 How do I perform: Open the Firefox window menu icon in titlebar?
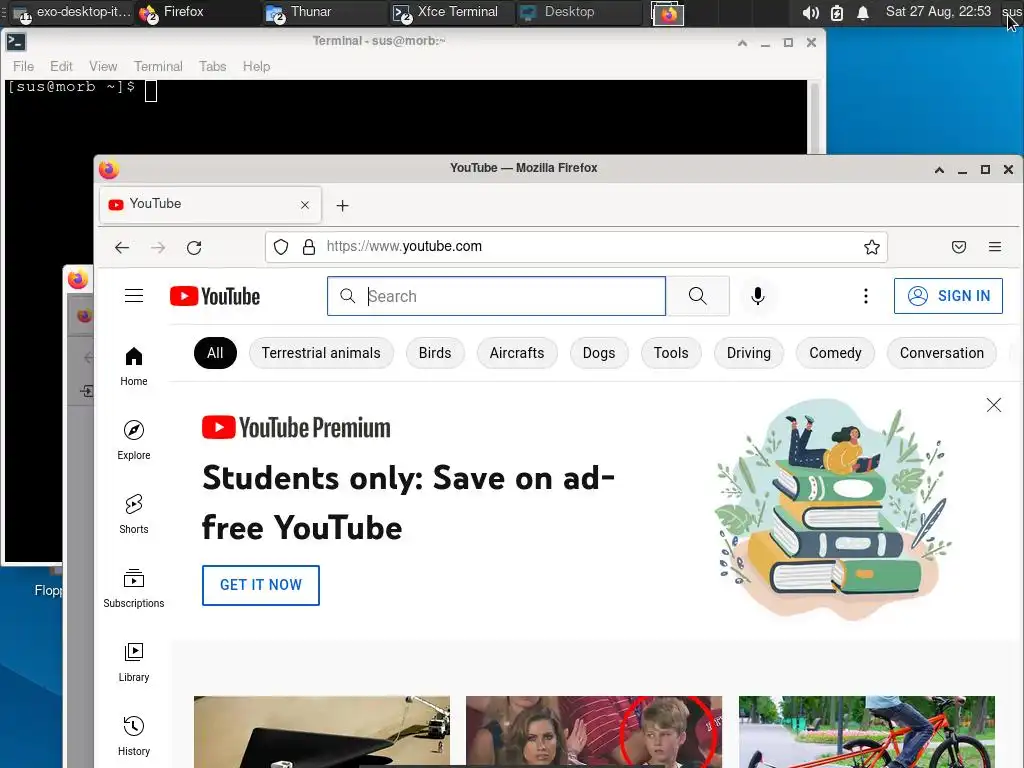point(109,169)
